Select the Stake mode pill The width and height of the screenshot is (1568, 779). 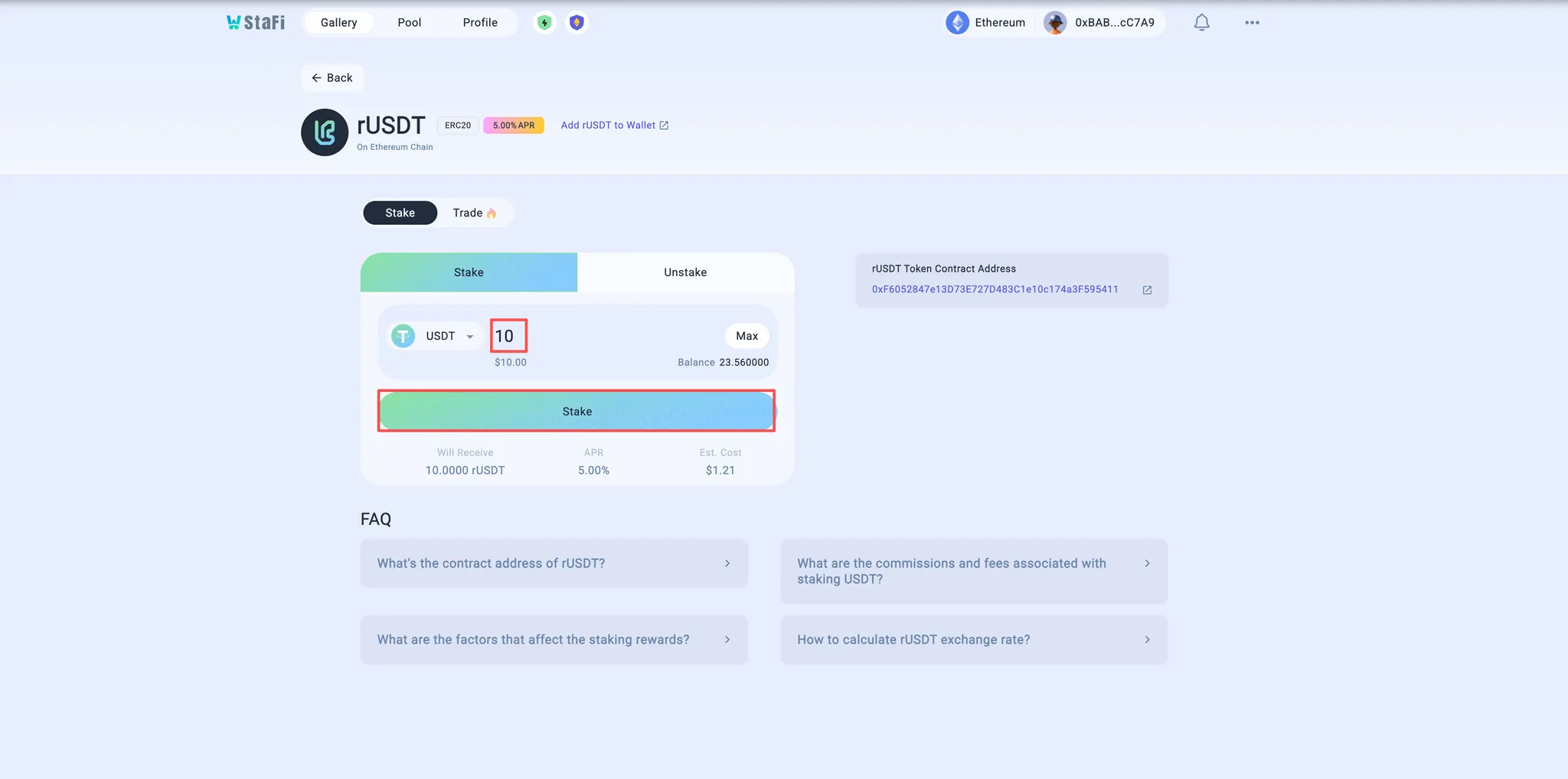pos(400,213)
